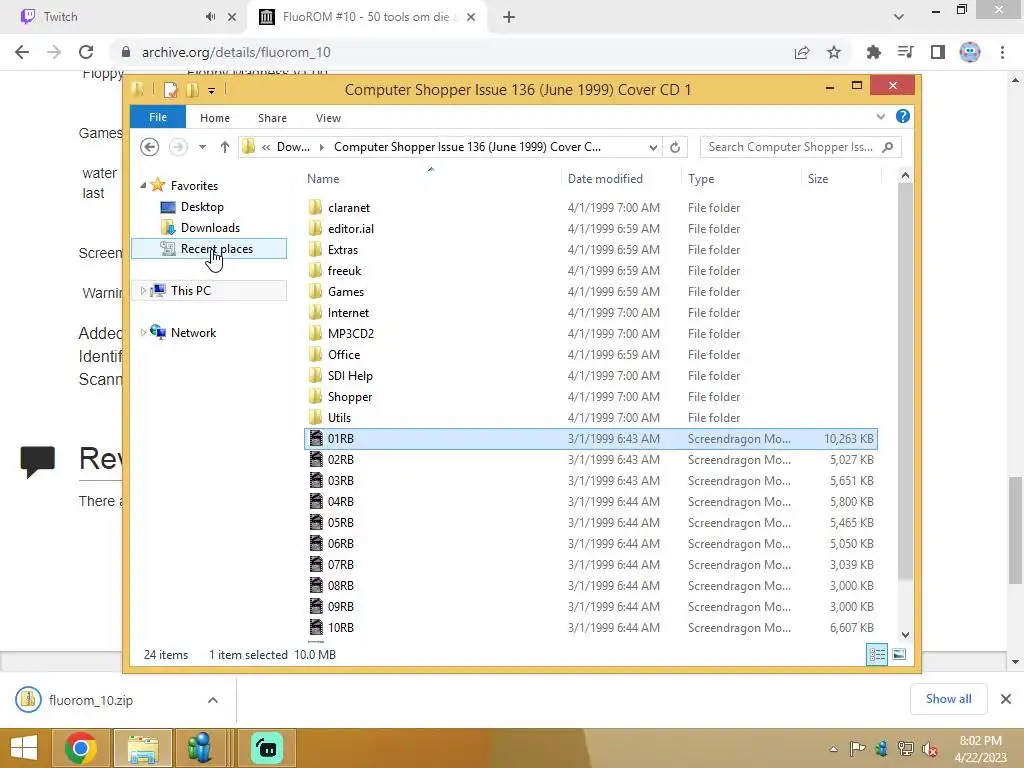Viewport: 1024px width, 768px height.
Task: Expand the Explorer ribbon chevron
Action: (x=880, y=116)
